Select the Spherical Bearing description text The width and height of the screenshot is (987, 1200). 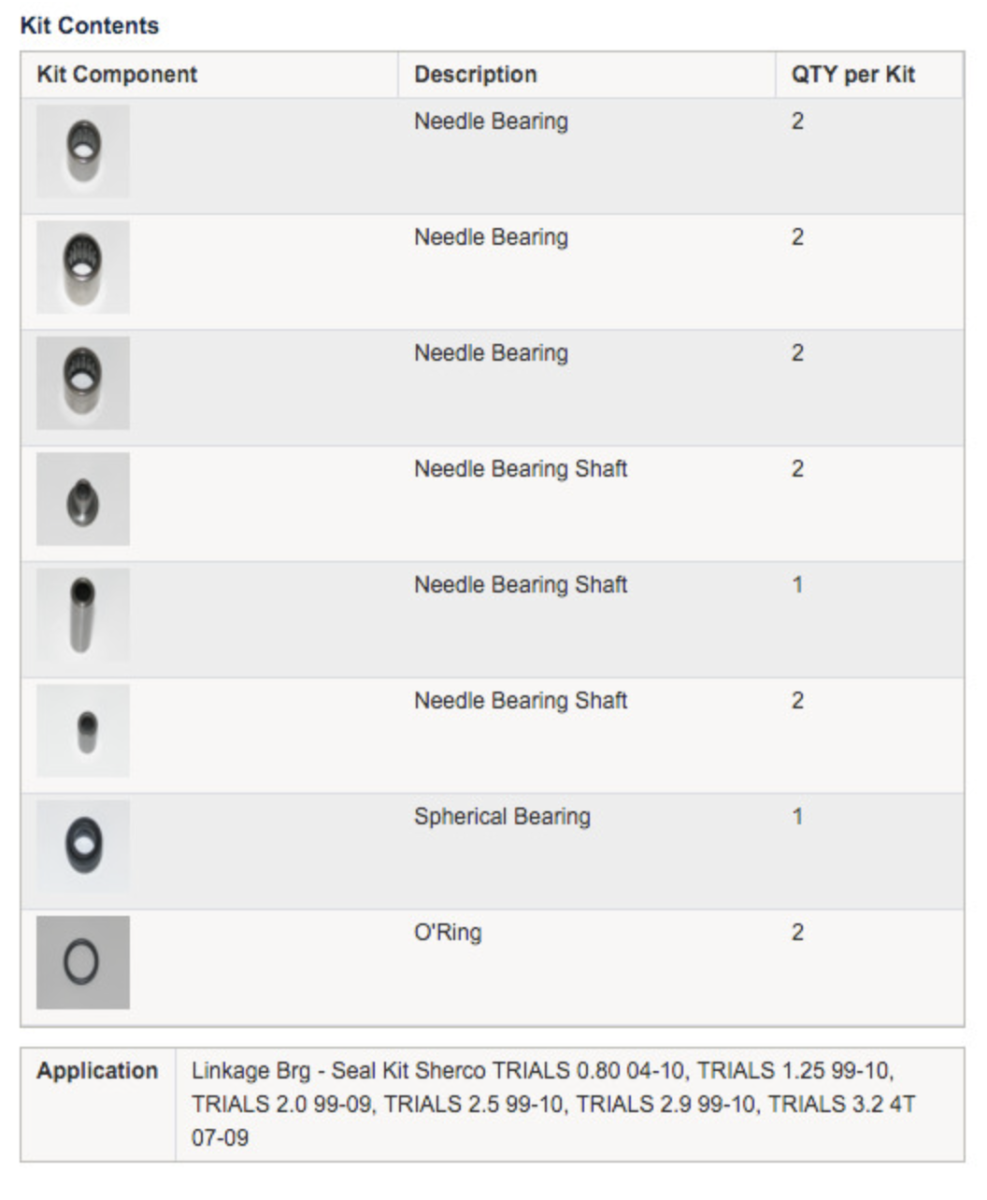click(502, 817)
